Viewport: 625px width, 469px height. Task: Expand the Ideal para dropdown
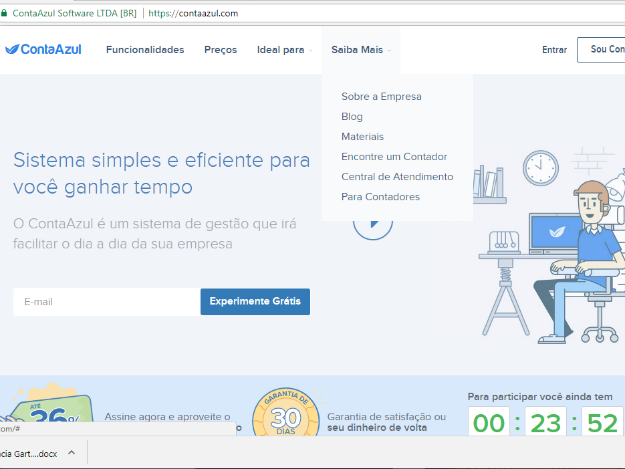pos(284,49)
